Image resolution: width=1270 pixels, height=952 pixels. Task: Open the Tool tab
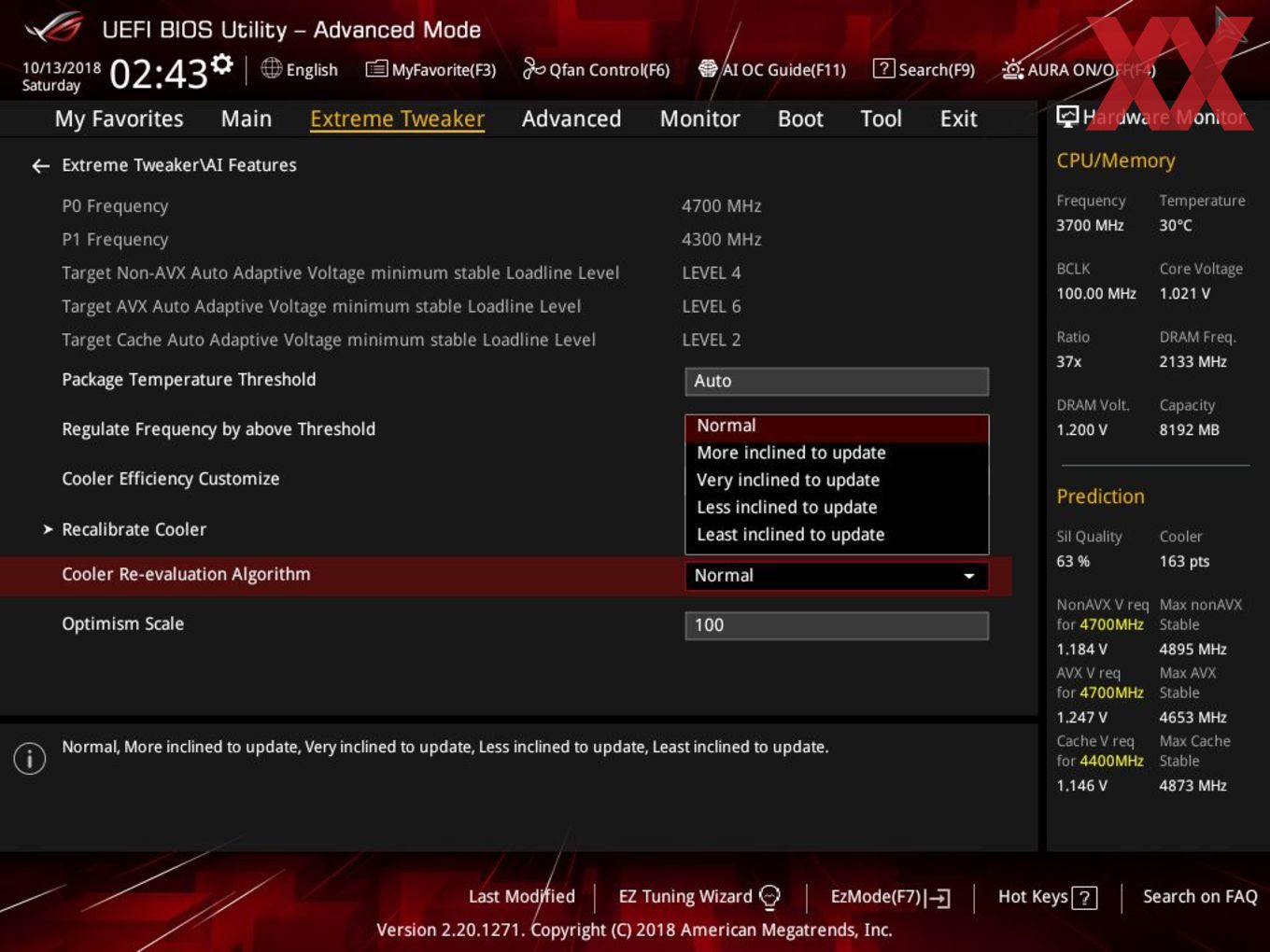(881, 119)
